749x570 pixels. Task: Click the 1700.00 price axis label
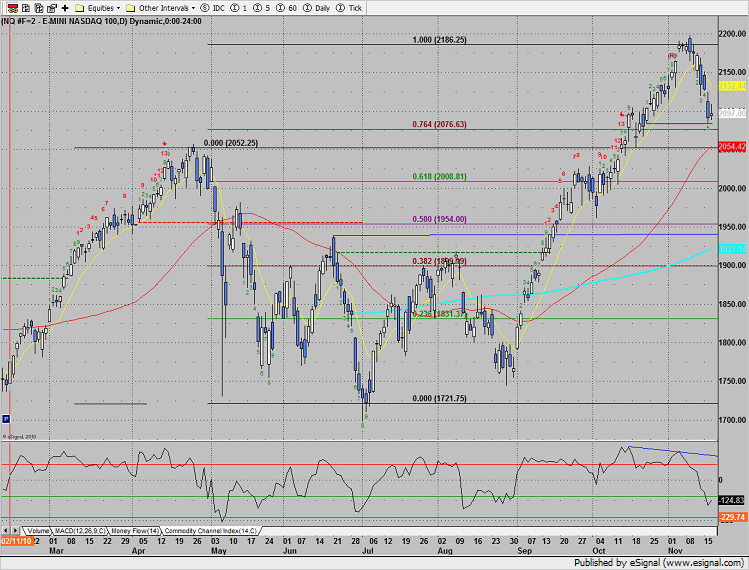[x=732, y=420]
